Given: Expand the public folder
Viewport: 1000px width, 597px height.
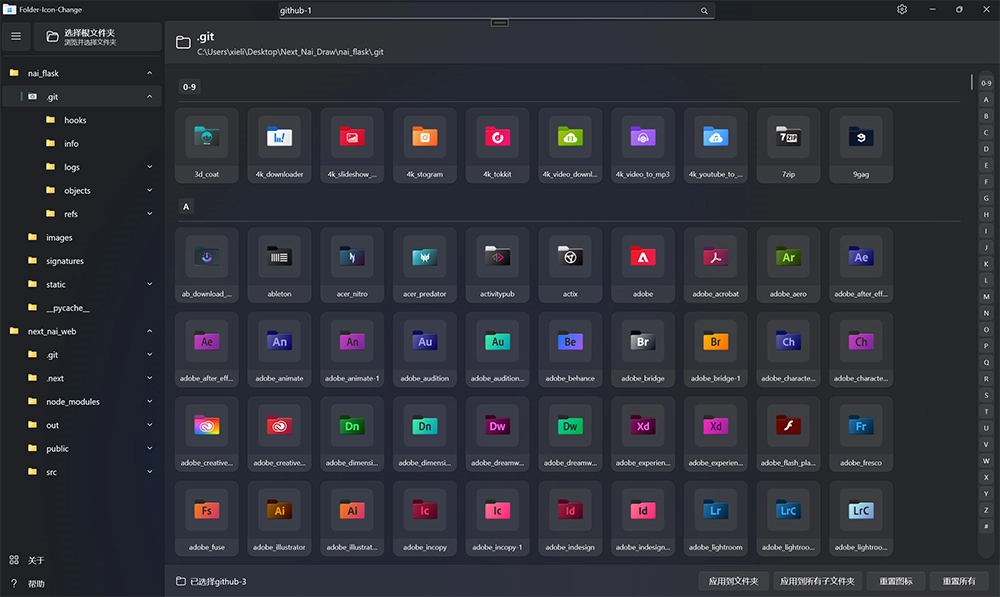Looking at the screenshot, I should tap(149, 448).
